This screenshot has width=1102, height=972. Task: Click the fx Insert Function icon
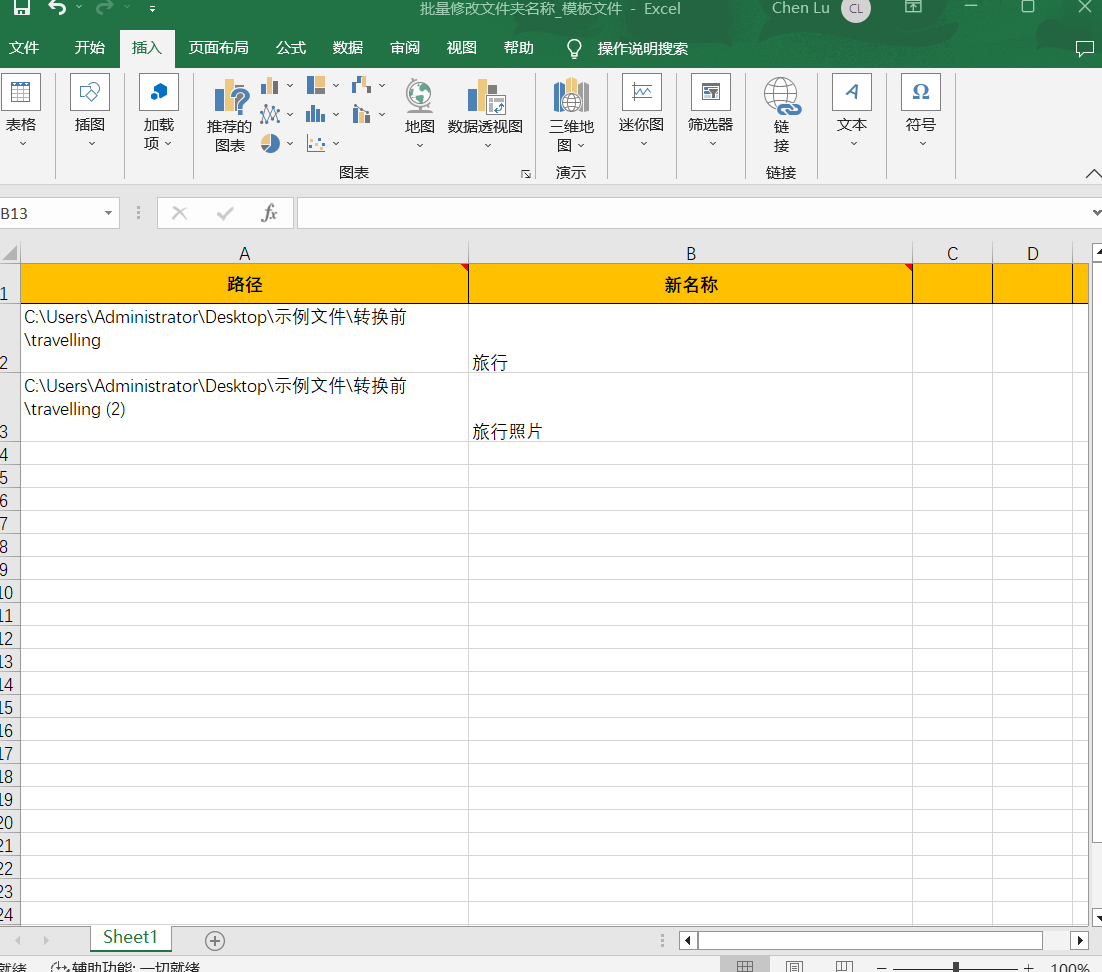(x=267, y=212)
